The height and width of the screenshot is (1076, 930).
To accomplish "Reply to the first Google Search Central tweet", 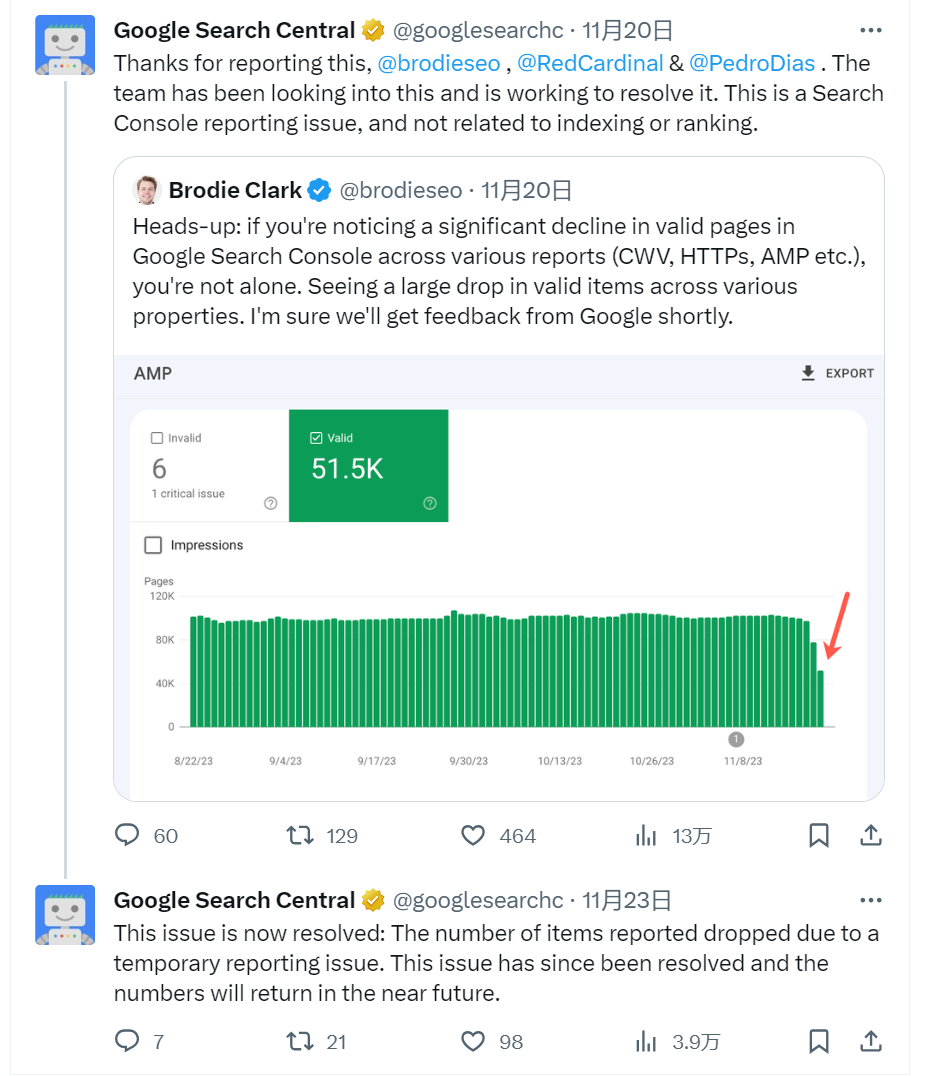I will coord(128,835).
